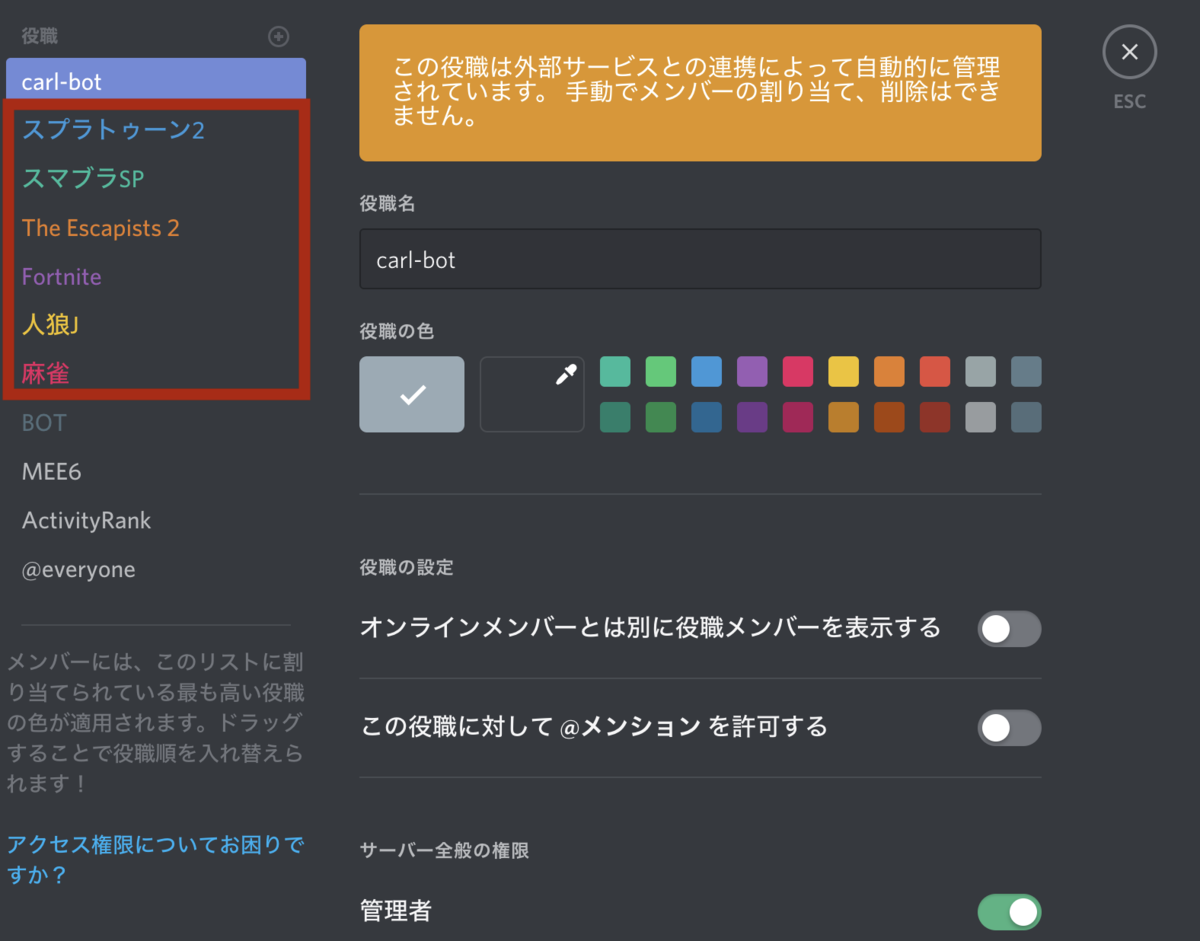The height and width of the screenshot is (941, 1200).
Task: Select the MEE6 role
Action: pyautogui.click(x=52, y=472)
